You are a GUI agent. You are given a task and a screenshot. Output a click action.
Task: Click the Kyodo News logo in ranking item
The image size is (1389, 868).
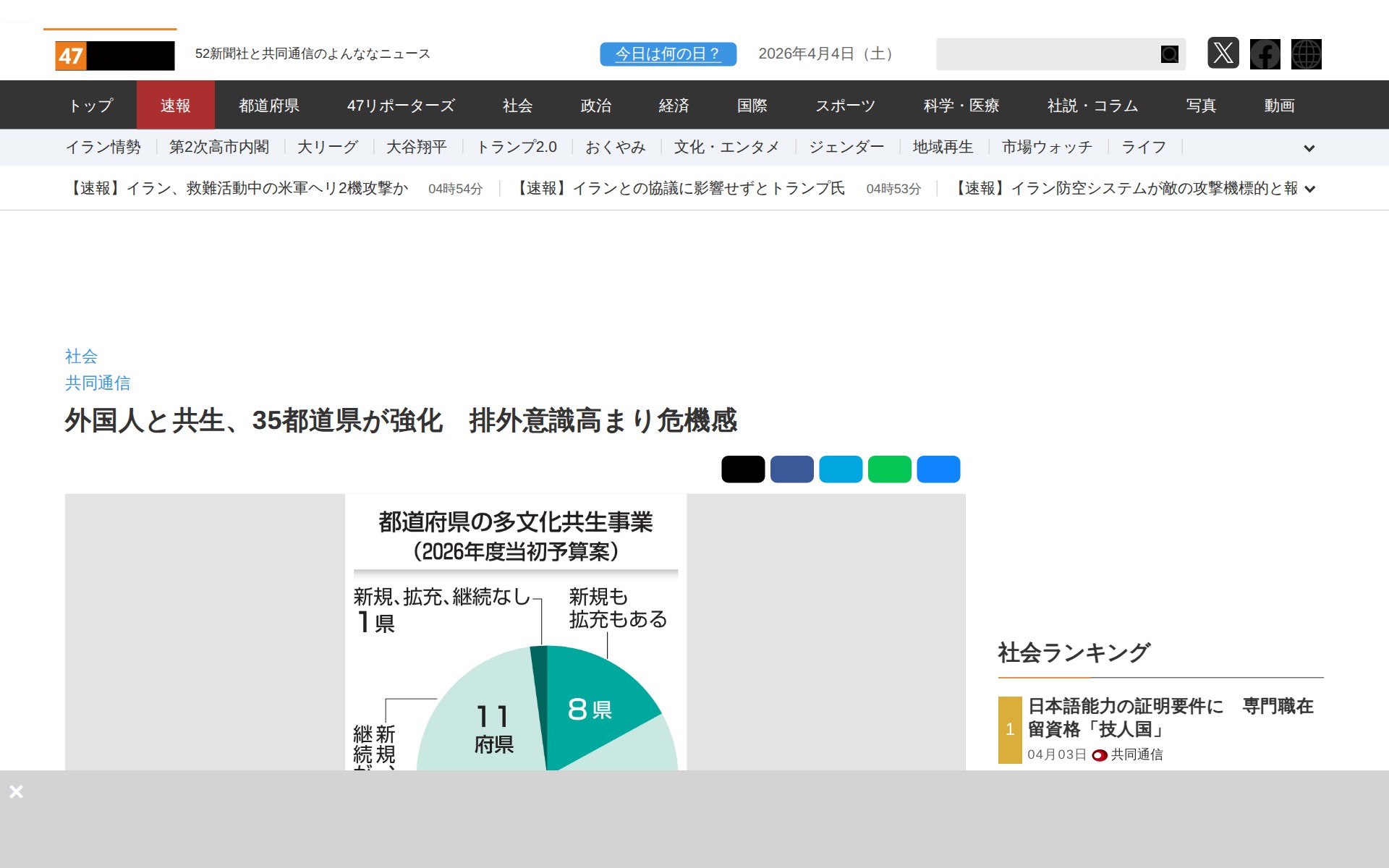tap(1099, 754)
